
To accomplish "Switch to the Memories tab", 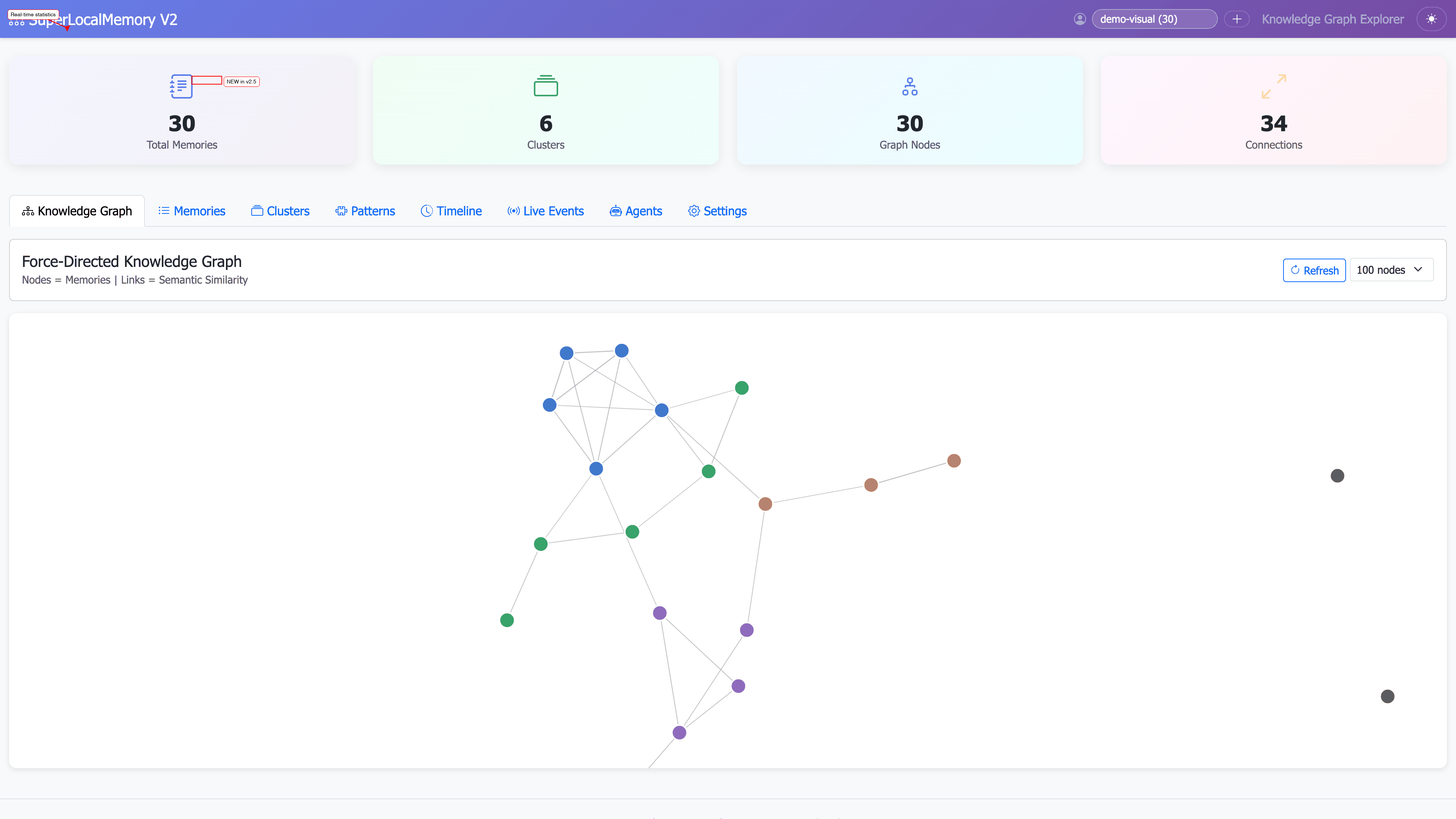I will pyautogui.click(x=191, y=210).
